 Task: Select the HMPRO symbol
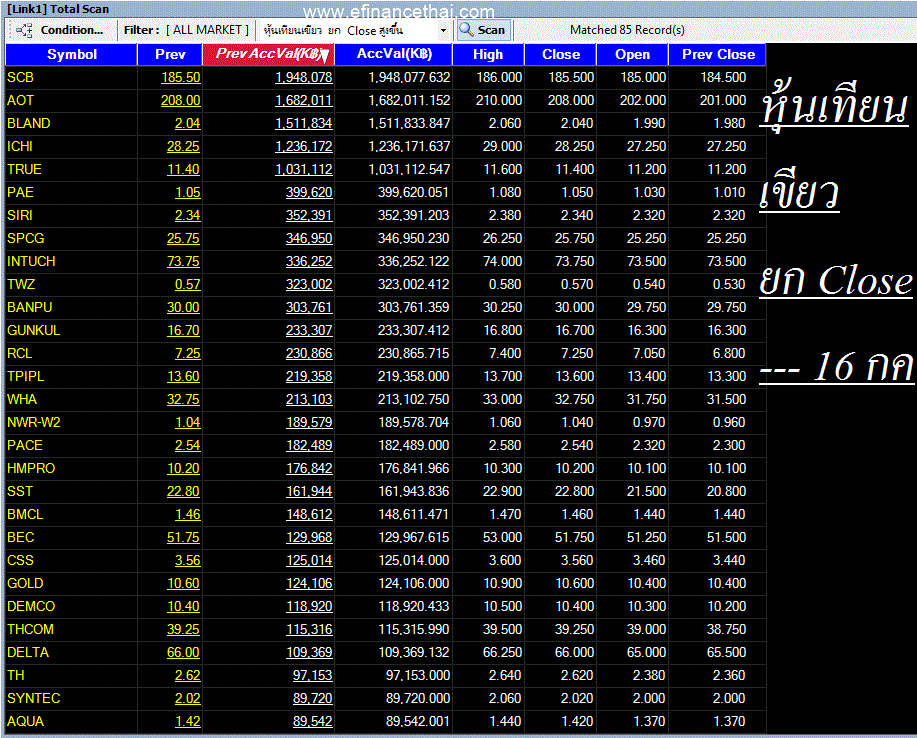31,468
